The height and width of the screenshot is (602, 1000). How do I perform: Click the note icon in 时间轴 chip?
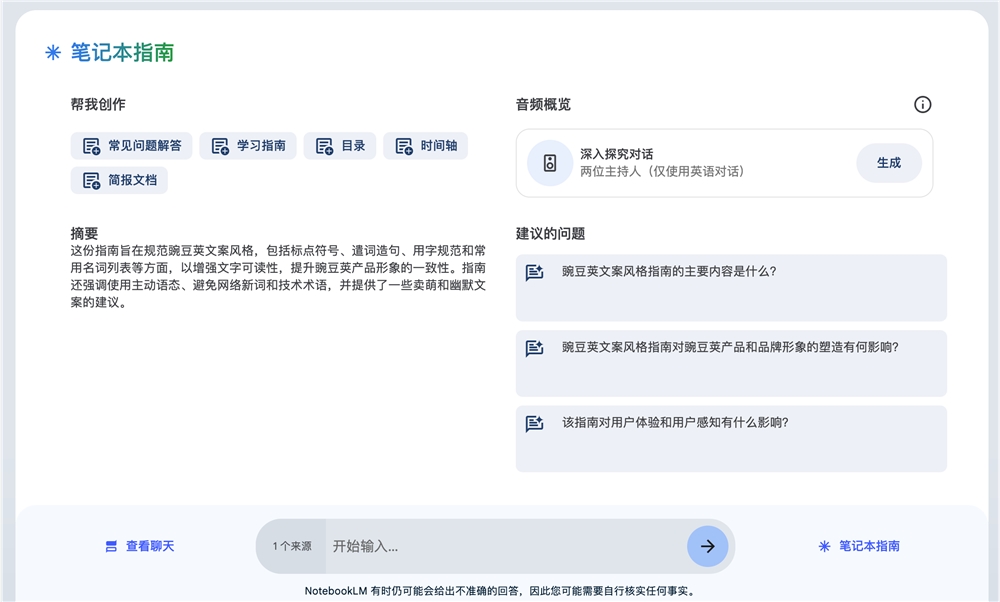click(404, 146)
